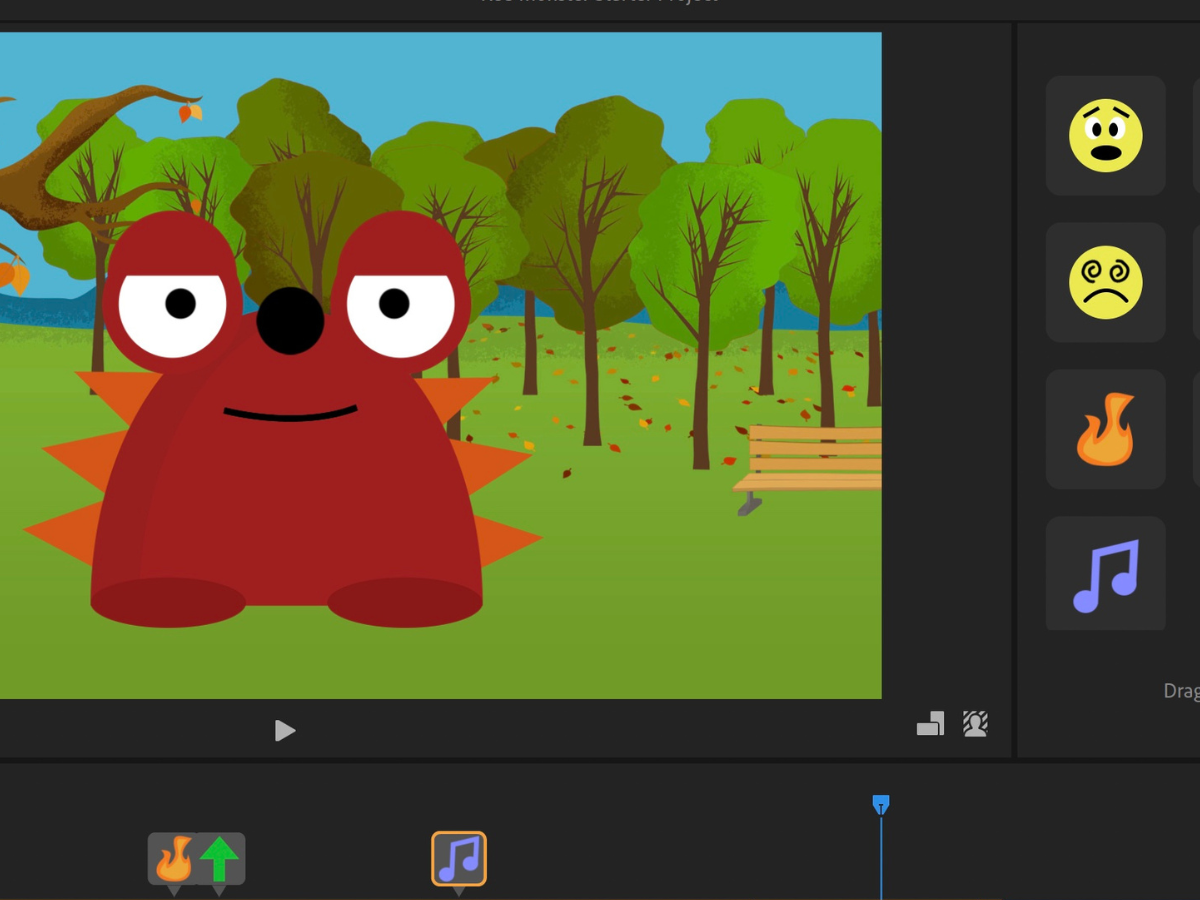Image resolution: width=1200 pixels, height=900 pixels.
Task: Select the green up arrow timeline trigger
Action: point(219,859)
